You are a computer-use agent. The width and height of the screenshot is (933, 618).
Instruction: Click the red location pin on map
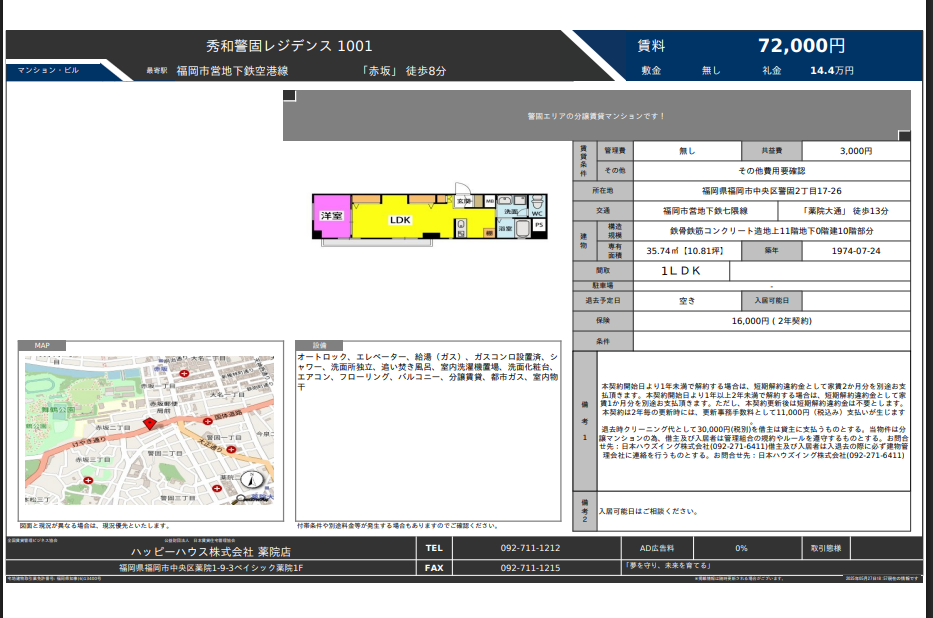click(x=150, y=423)
